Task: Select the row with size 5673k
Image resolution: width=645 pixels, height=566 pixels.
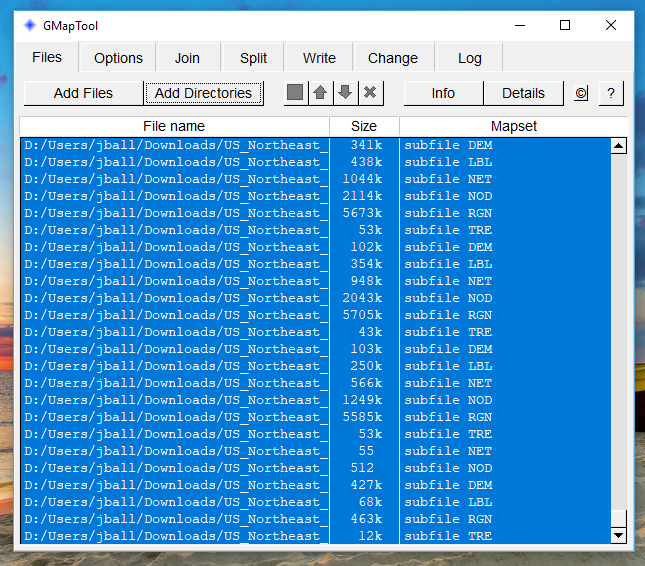Action: point(316,213)
